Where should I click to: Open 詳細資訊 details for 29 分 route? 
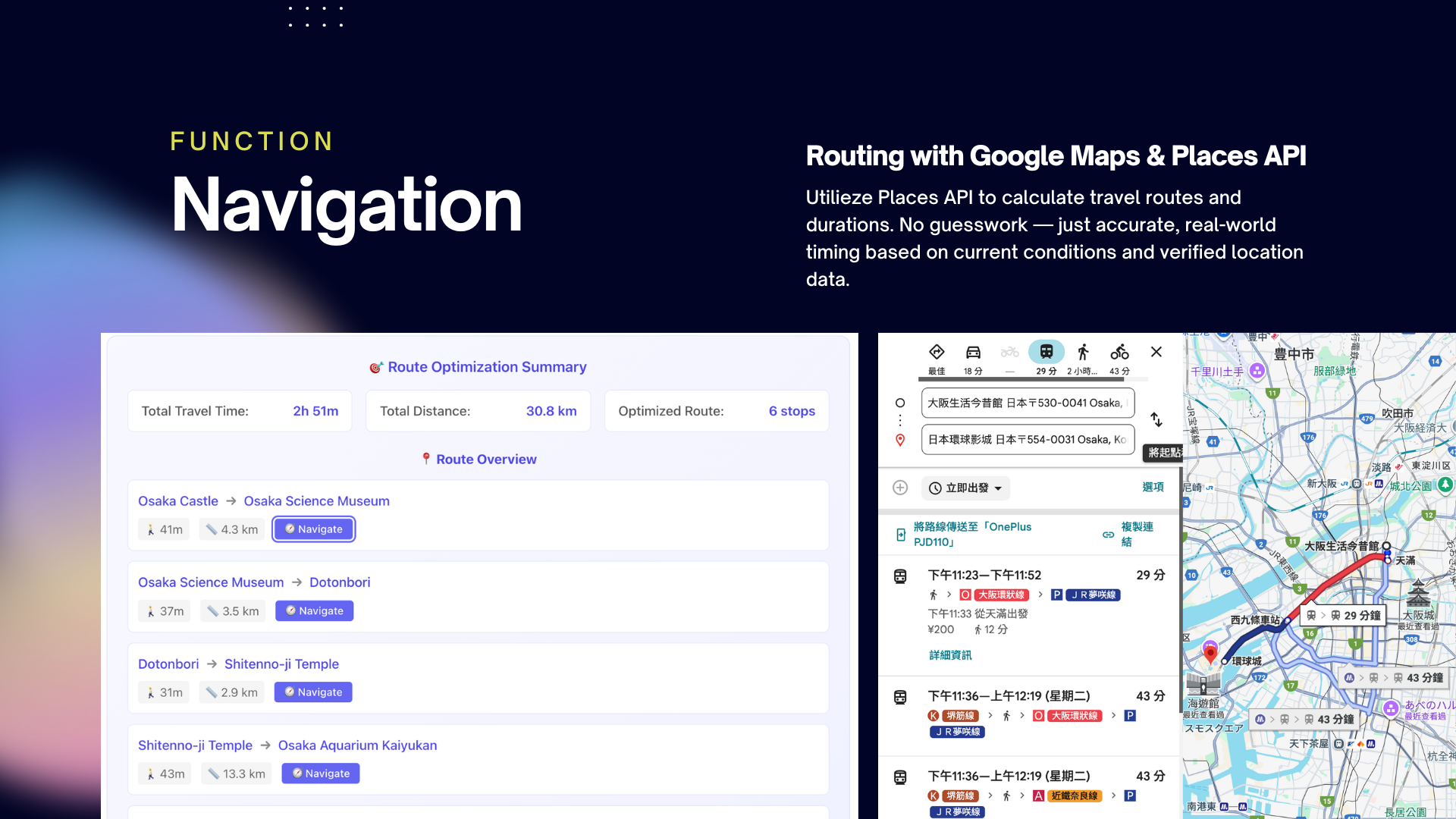(949, 655)
